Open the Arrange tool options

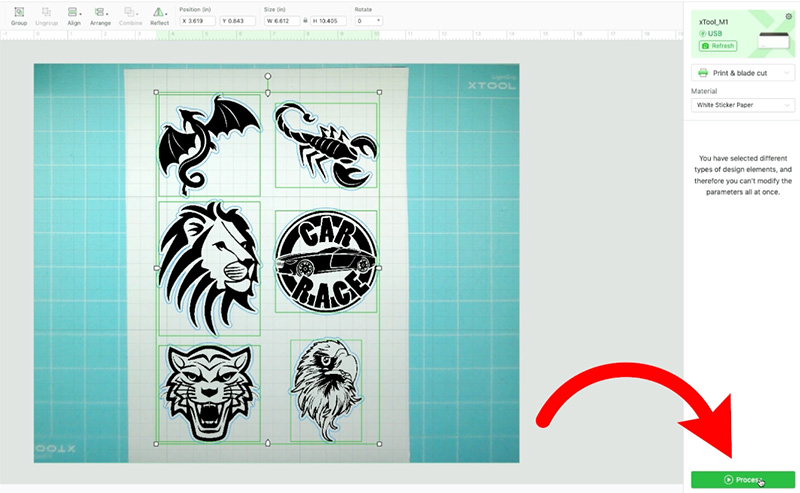pos(100,14)
